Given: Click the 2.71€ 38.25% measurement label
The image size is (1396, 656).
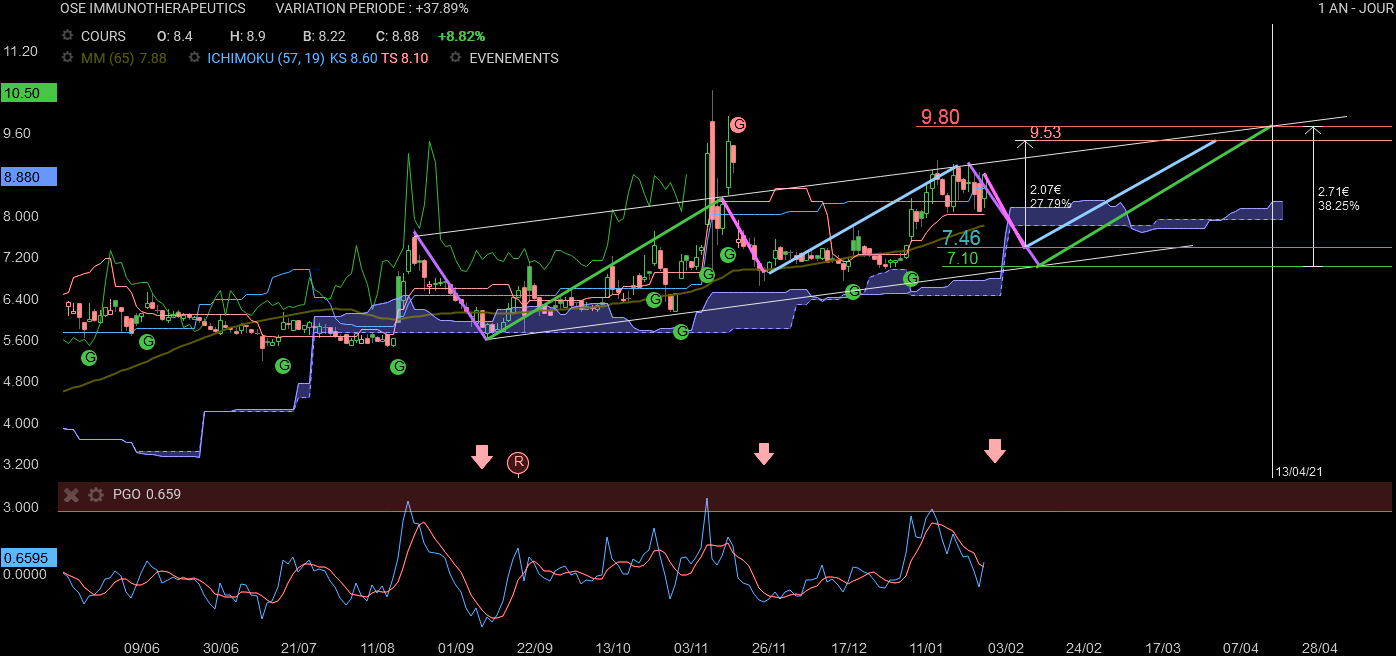Looking at the screenshot, I should 1338,198.
